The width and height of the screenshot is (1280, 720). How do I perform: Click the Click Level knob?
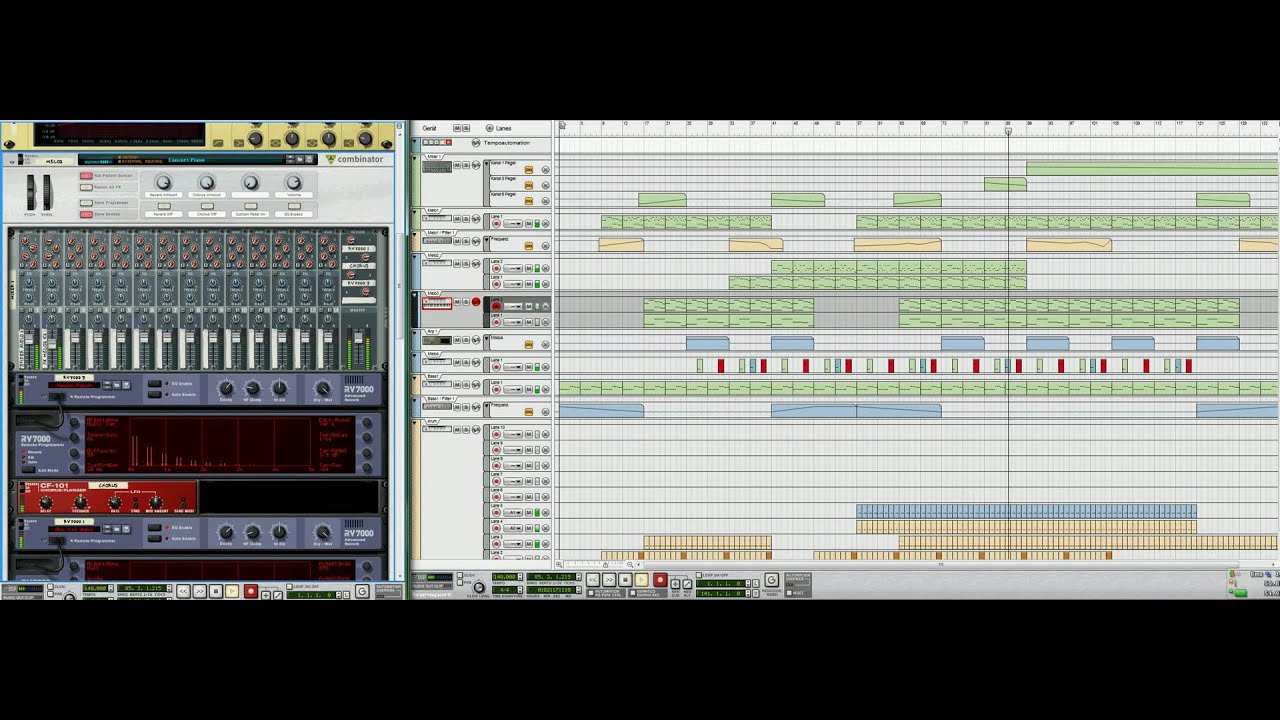coord(479,588)
